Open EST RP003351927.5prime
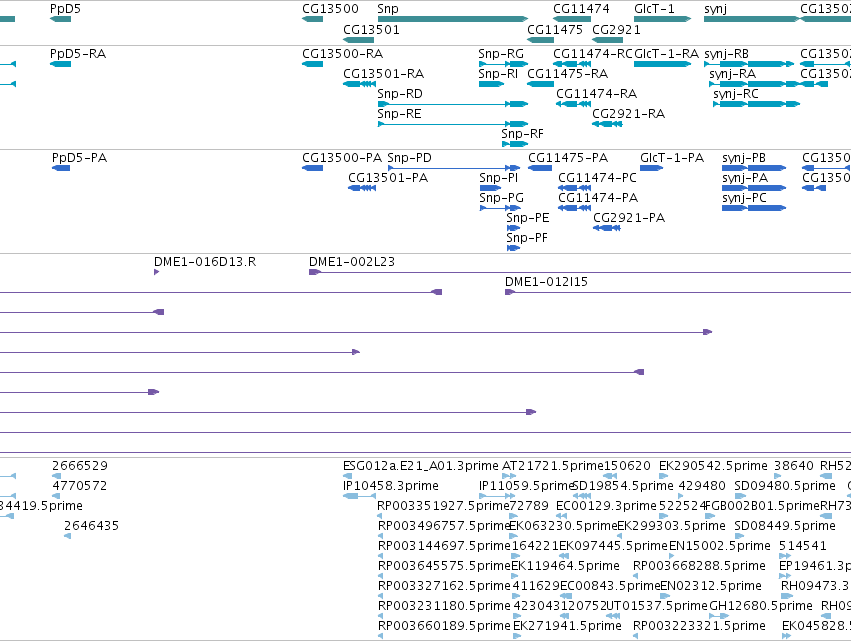The width and height of the screenshot is (851, 641). [x=443, y=506]
